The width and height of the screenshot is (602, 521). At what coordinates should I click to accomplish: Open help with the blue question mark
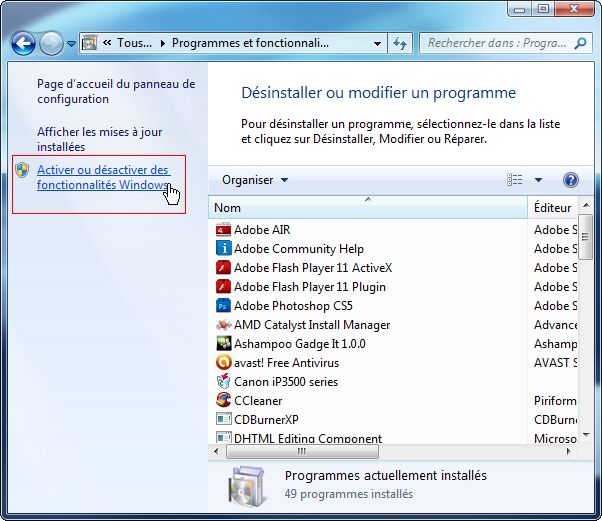point(571,180)
